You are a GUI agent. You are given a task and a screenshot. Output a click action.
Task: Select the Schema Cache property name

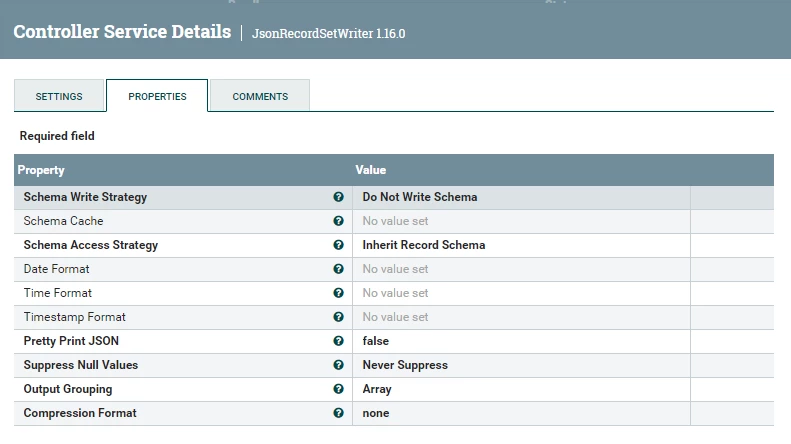coord(63,221)
